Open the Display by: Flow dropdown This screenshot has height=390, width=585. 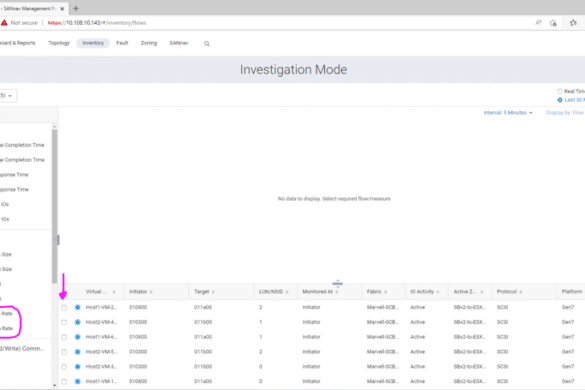[565, 113]
